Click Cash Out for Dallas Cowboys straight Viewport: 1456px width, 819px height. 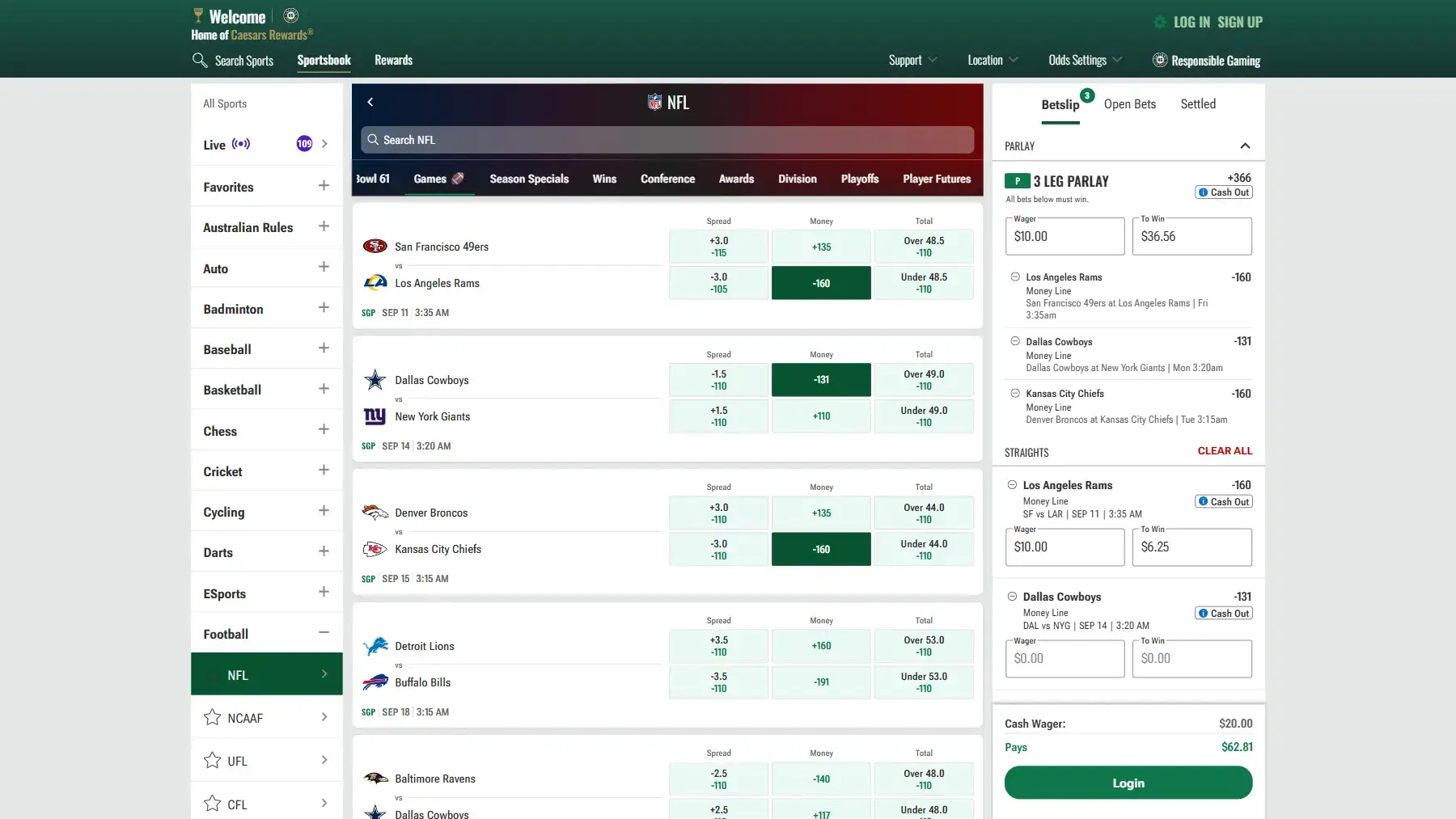coord(1224,614)
